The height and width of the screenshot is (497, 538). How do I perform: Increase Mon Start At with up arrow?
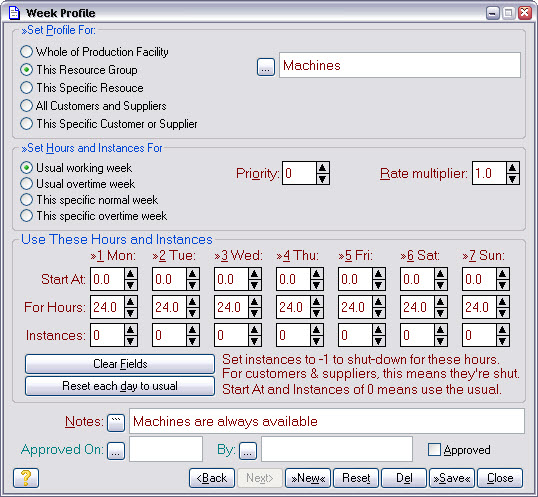pyautogui.click(x=130, y=274)
